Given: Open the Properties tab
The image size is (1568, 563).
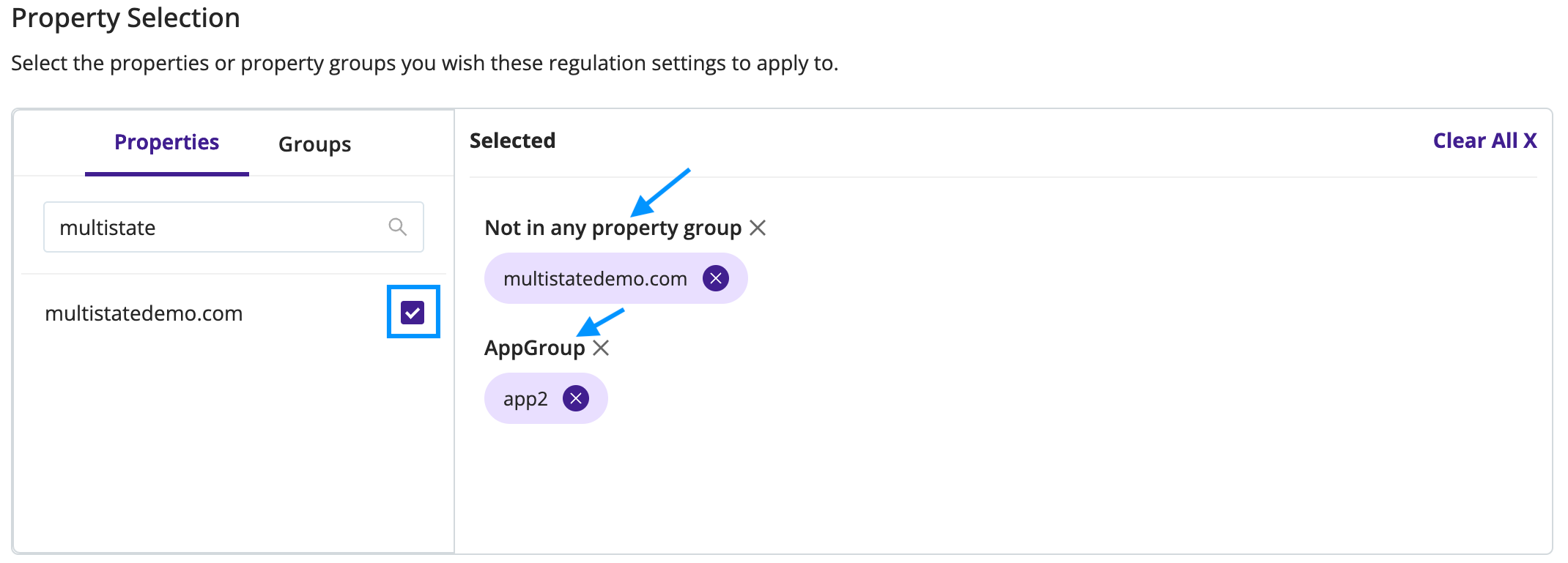Looking at the screenshot, I should click(x=166, y=142).
